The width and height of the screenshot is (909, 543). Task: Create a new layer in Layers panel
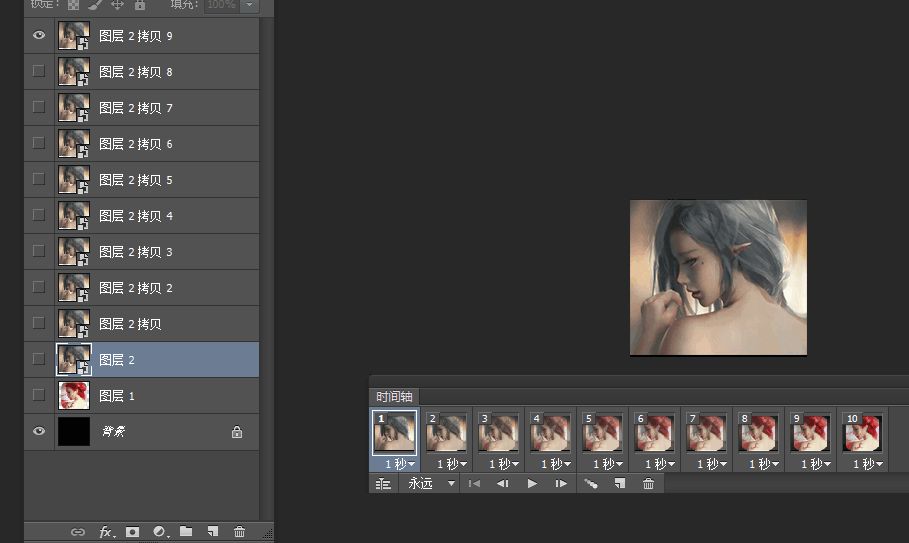213,531
